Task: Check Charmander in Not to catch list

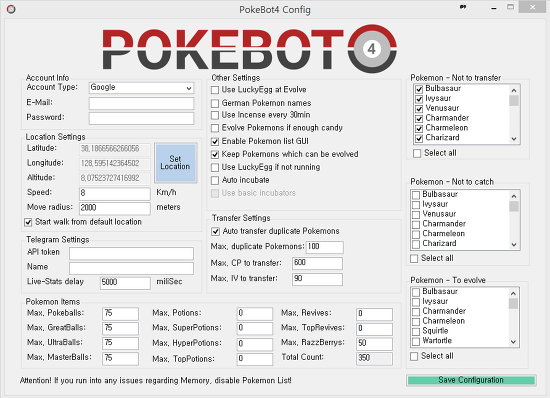Action: pos(416,224)
